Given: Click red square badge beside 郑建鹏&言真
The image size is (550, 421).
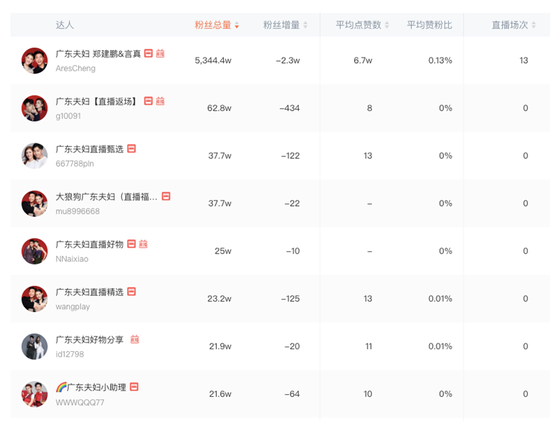Looking at the screenshot, I should [148, 53].
